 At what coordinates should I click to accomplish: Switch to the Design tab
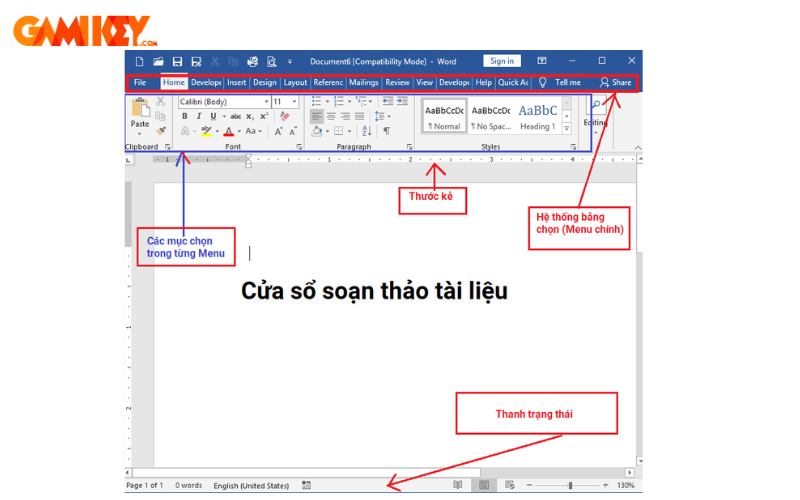pyautogui.click(x=265, y=82)
